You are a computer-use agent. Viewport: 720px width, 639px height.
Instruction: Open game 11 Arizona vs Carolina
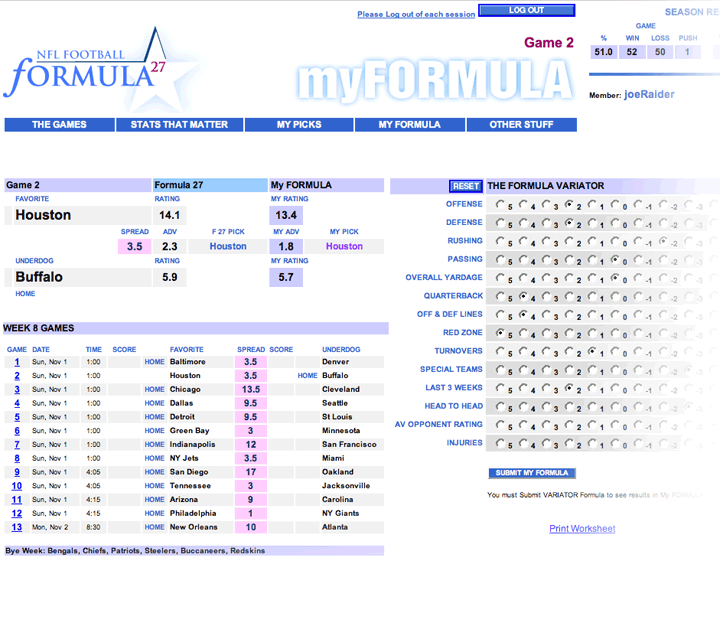coord(17,499)
